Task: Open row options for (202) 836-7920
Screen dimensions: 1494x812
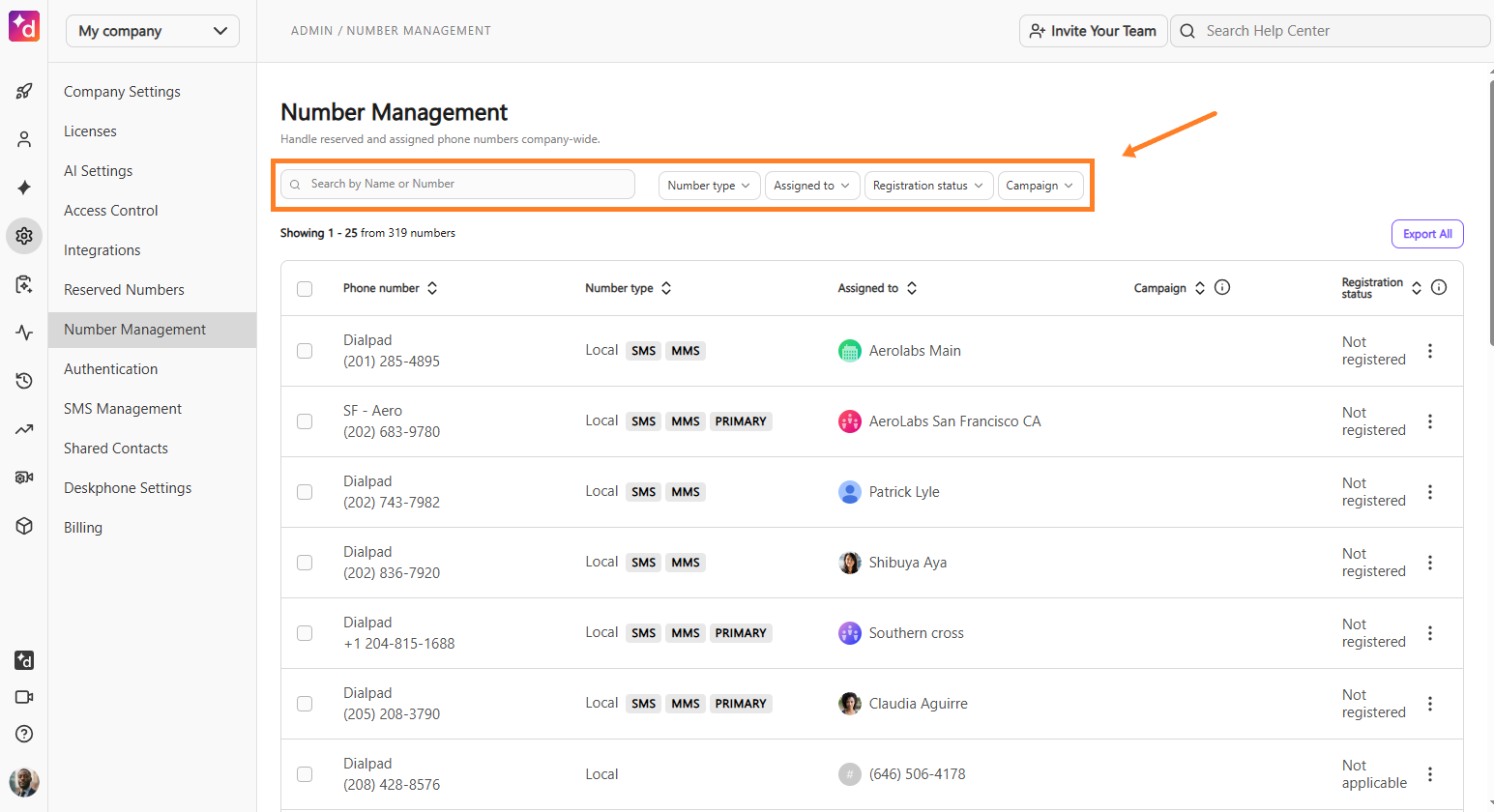Action: pos(1430,563)
